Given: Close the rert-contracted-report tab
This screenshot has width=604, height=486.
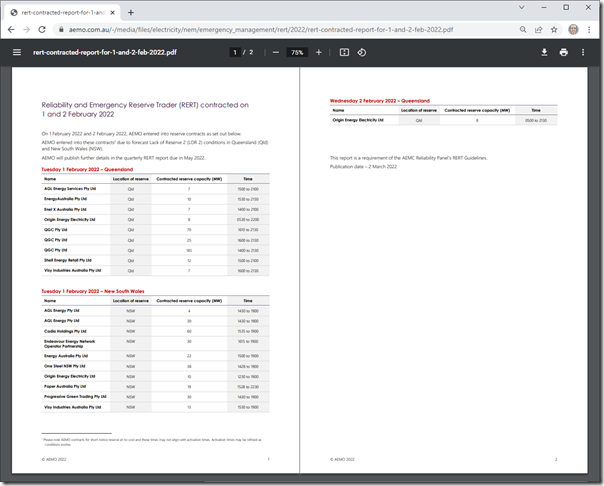Looking at the screenshot, I should point(112,13).
